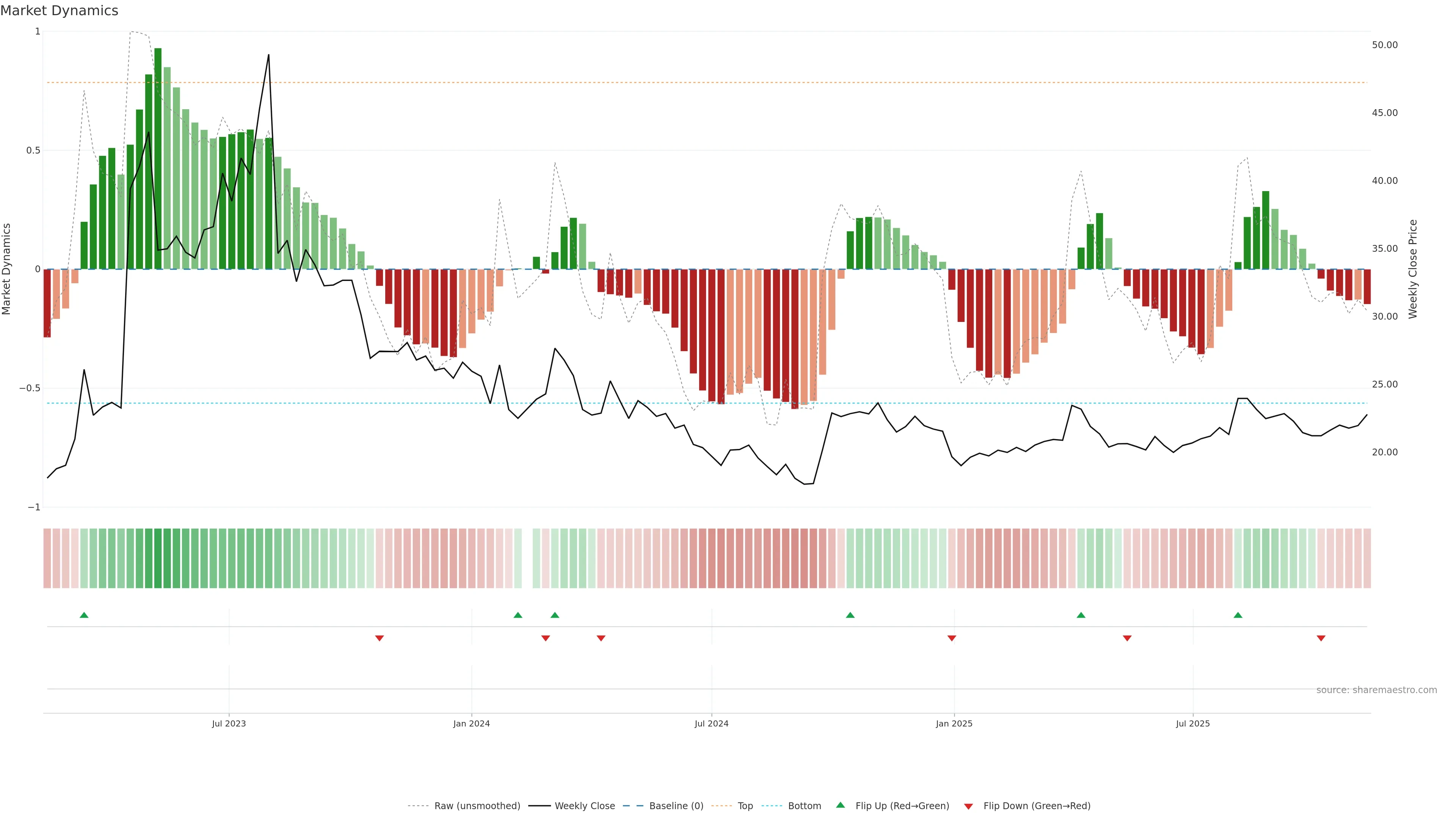Image resolution: width=1456 pixels, height=819 pixels.
Task: Click the tallest dark green bar
Action: point(158,158)
